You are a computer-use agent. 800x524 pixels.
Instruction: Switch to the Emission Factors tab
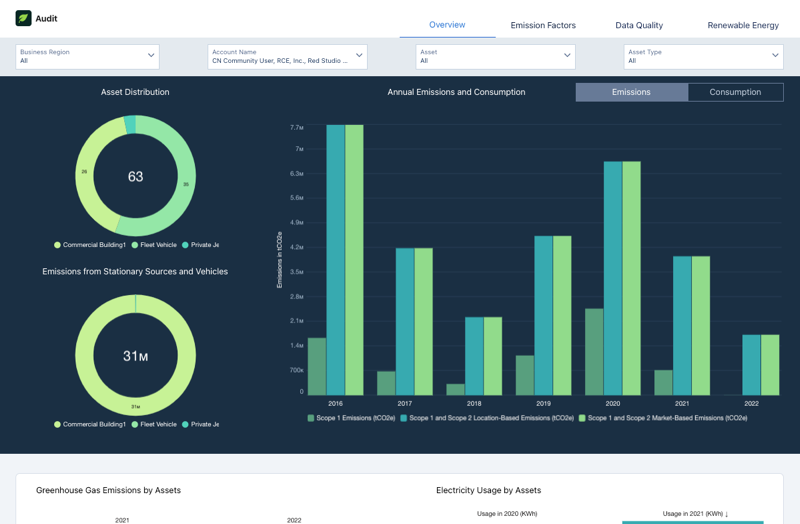click(542, 25)
